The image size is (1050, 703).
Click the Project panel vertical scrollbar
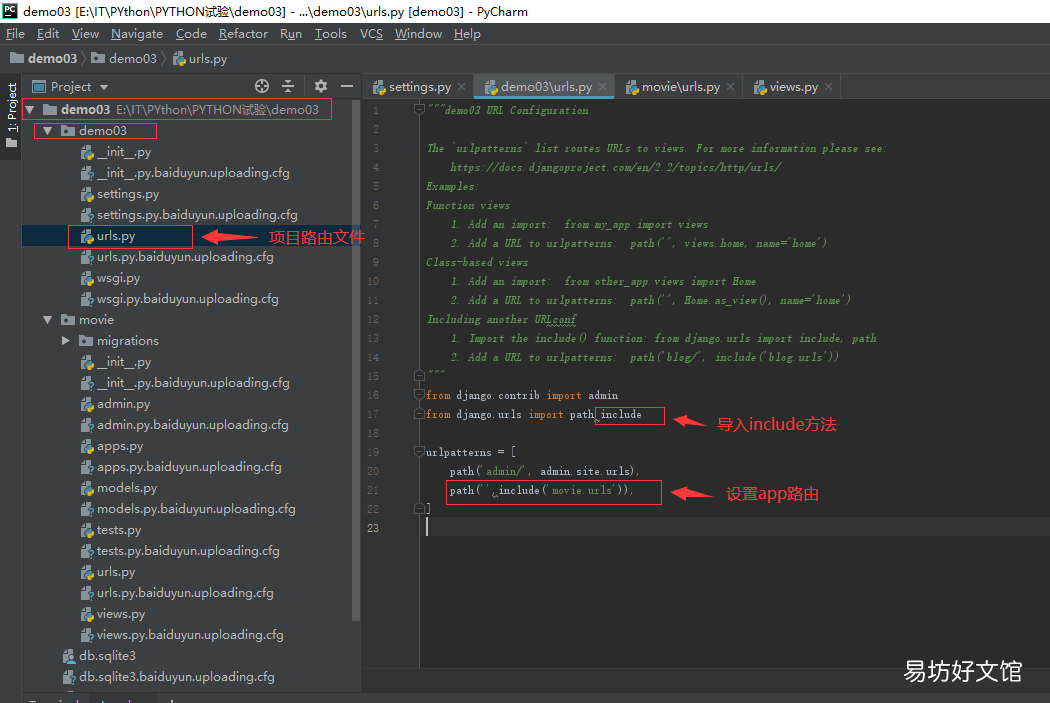356,362
